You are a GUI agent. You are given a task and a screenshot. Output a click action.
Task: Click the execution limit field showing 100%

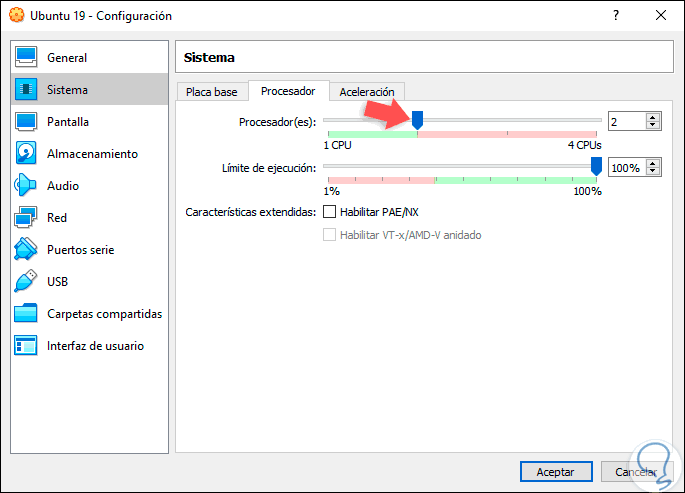pyautogui.click(x=626, y=168)
